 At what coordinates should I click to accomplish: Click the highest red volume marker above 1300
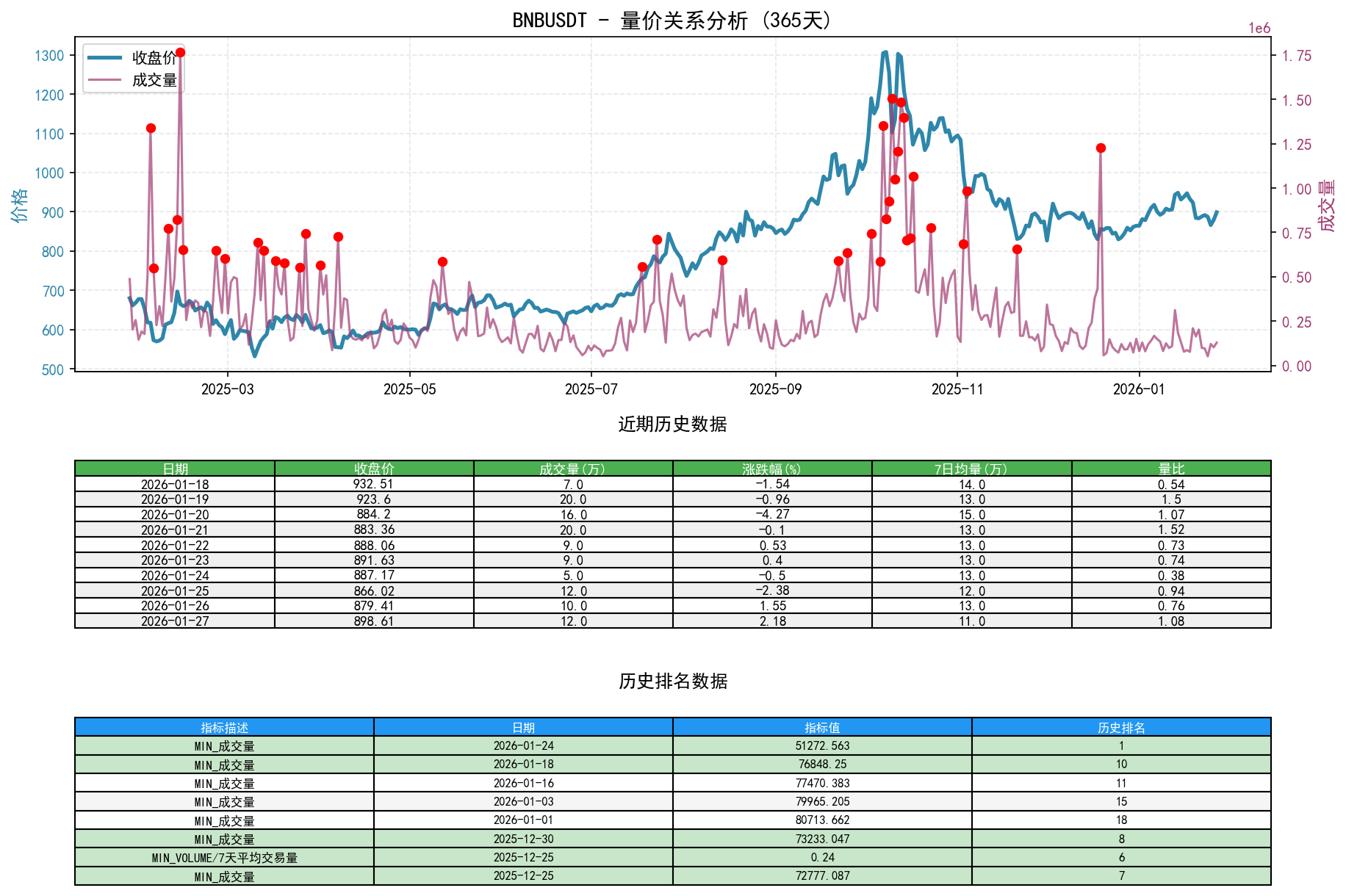[x=181, y=52]
